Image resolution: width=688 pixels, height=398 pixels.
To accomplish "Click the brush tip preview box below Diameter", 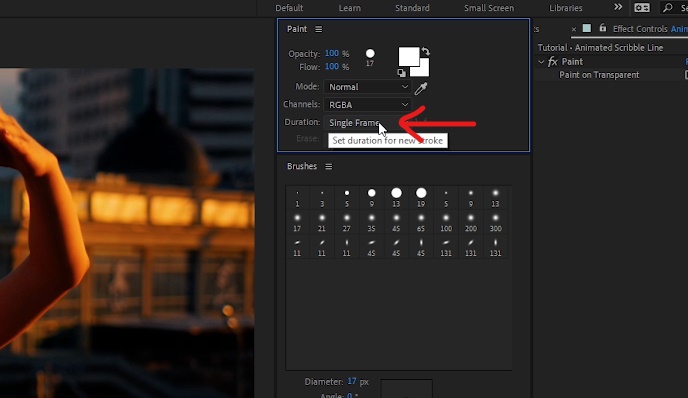I will coord(406,389).
